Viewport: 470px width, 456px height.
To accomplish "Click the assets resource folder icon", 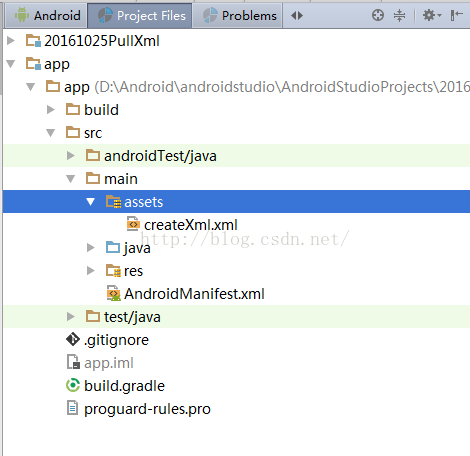I will pyautogui.click(x=113, y=202).
